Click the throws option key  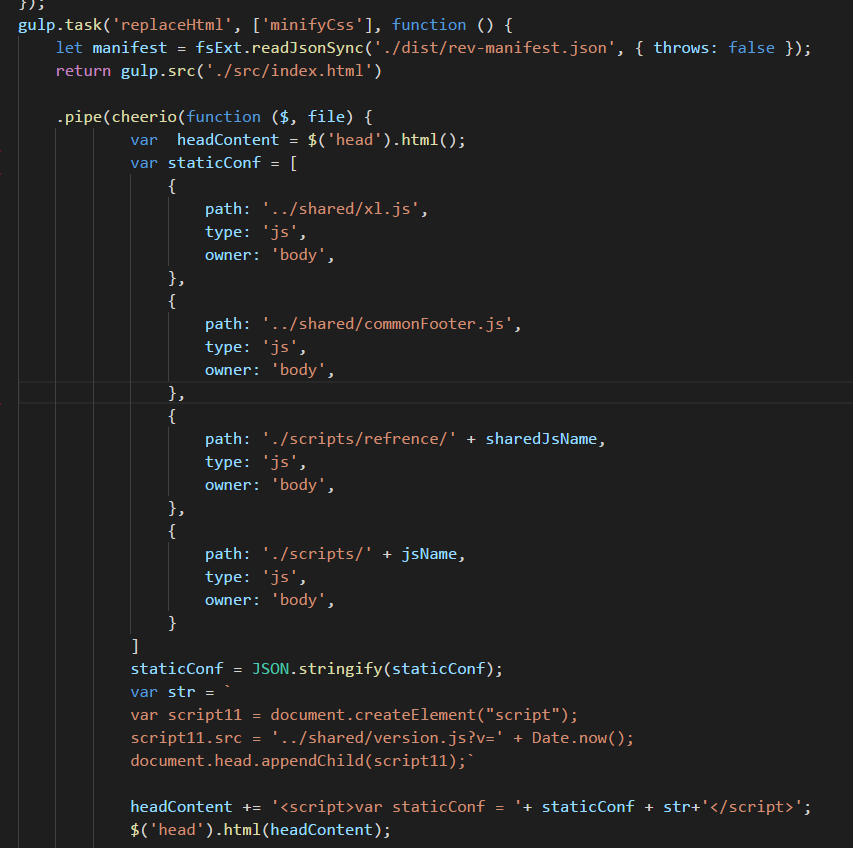click(x=681, y=48)
